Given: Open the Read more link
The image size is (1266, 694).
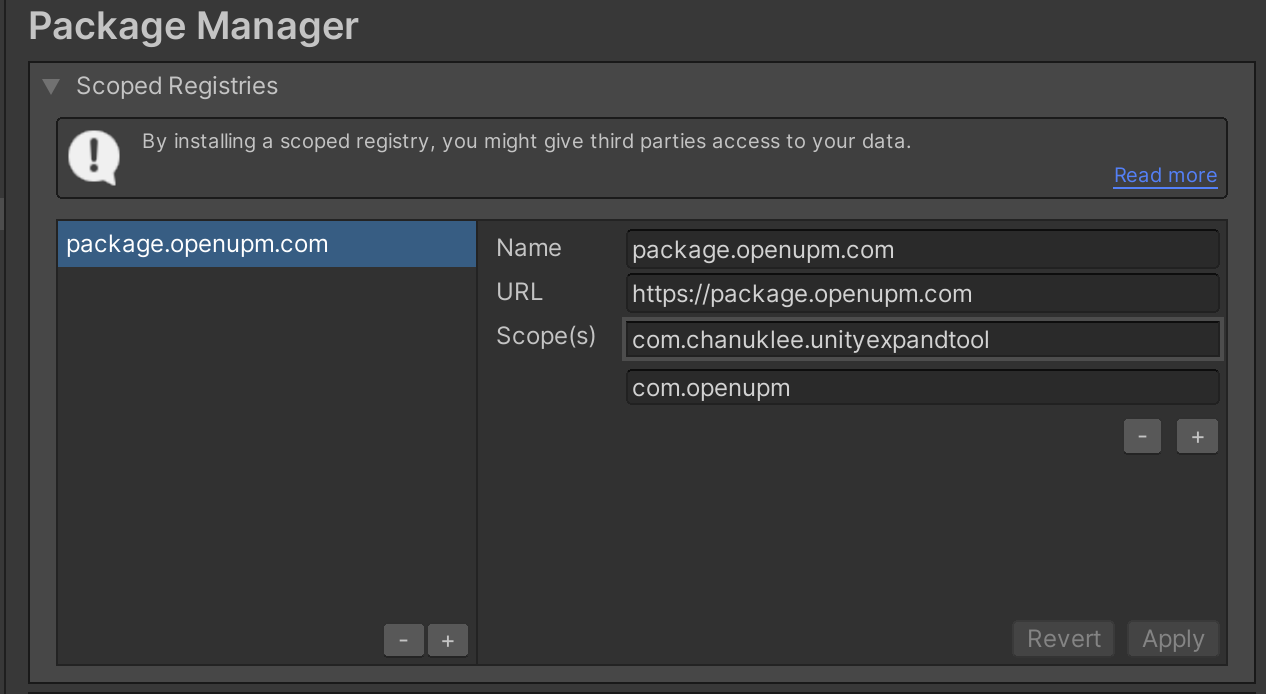Looking at the screenshot, I should 1165,175.
